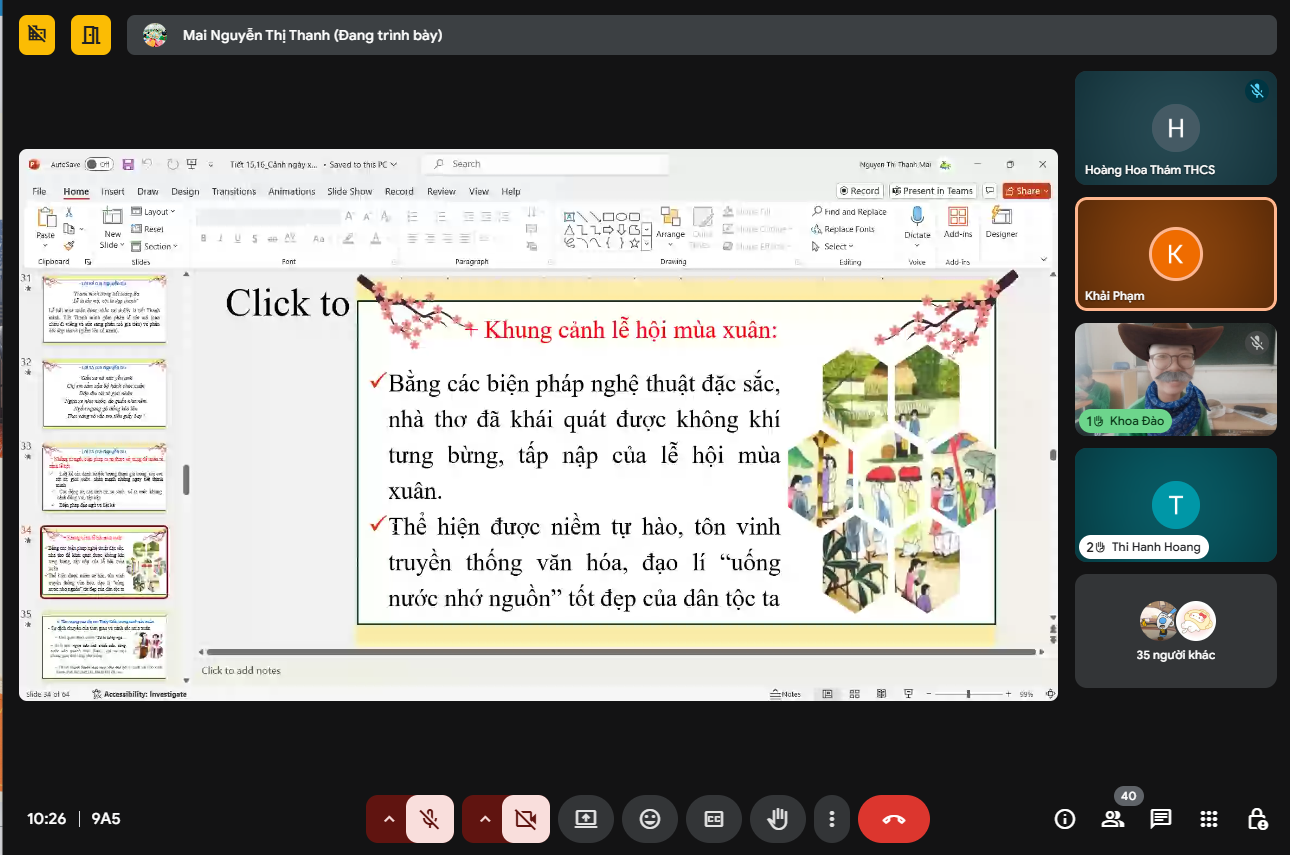Open host controls lock icon

1257,819
